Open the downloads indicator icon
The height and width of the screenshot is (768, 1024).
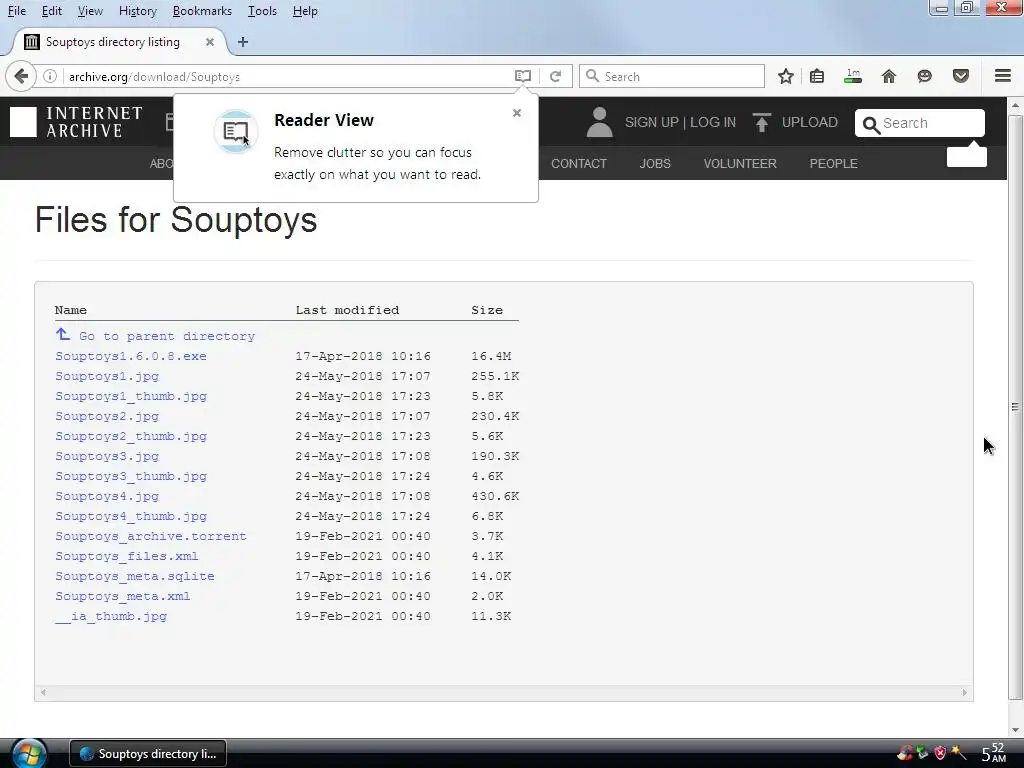(853, 76)
